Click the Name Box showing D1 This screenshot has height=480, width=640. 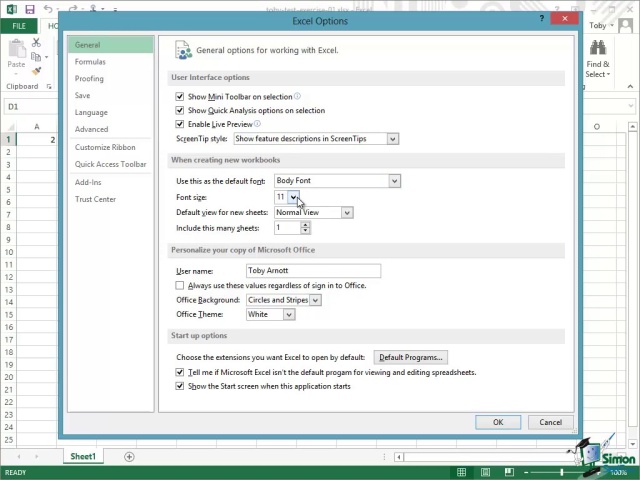(31, 107)
